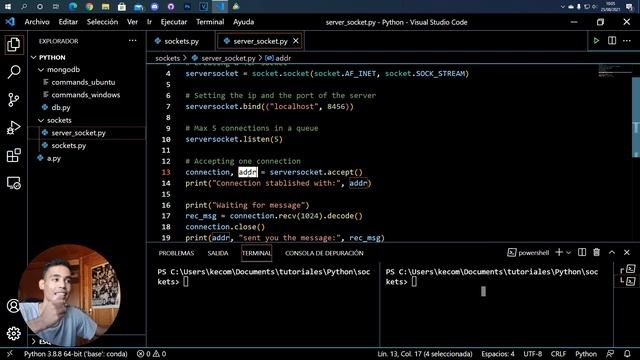
Task: Open the new terminal launch profile dropdown
Action: [569, 253]
